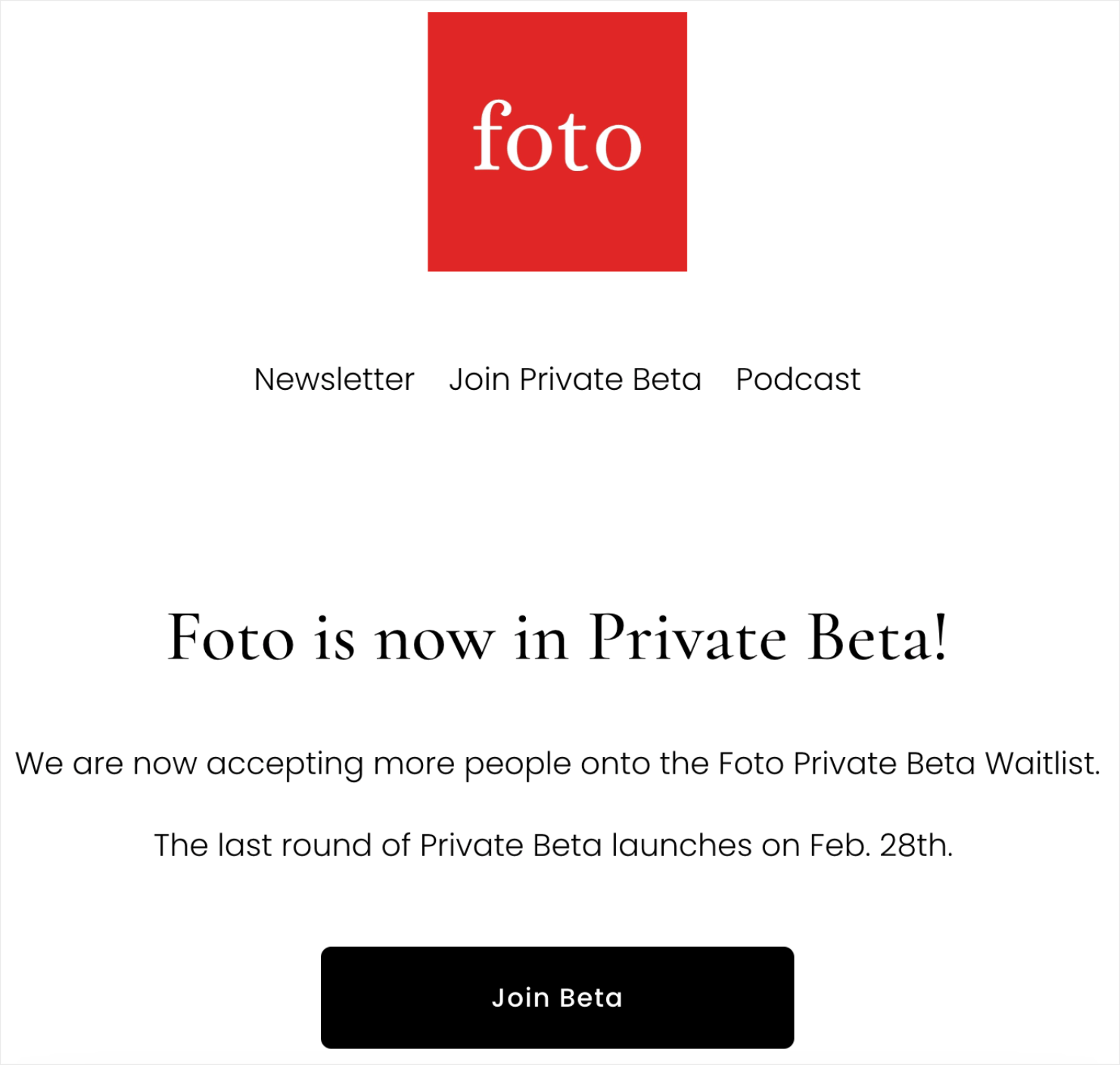Click the white "foto" wordmark text
Image resolution: width=1120 pixels, height=1065 pixels.
(x=557, y=138)
